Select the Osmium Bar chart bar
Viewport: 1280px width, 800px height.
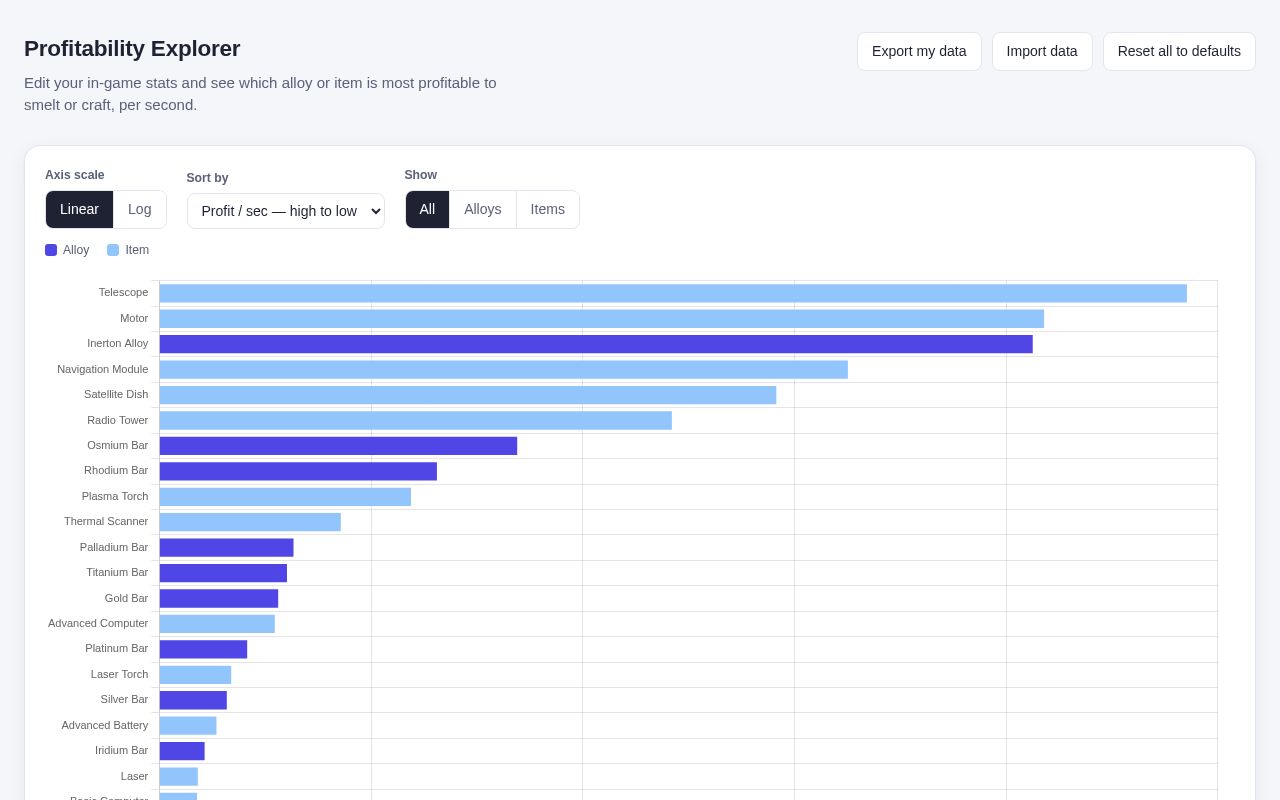coord(339,446)
